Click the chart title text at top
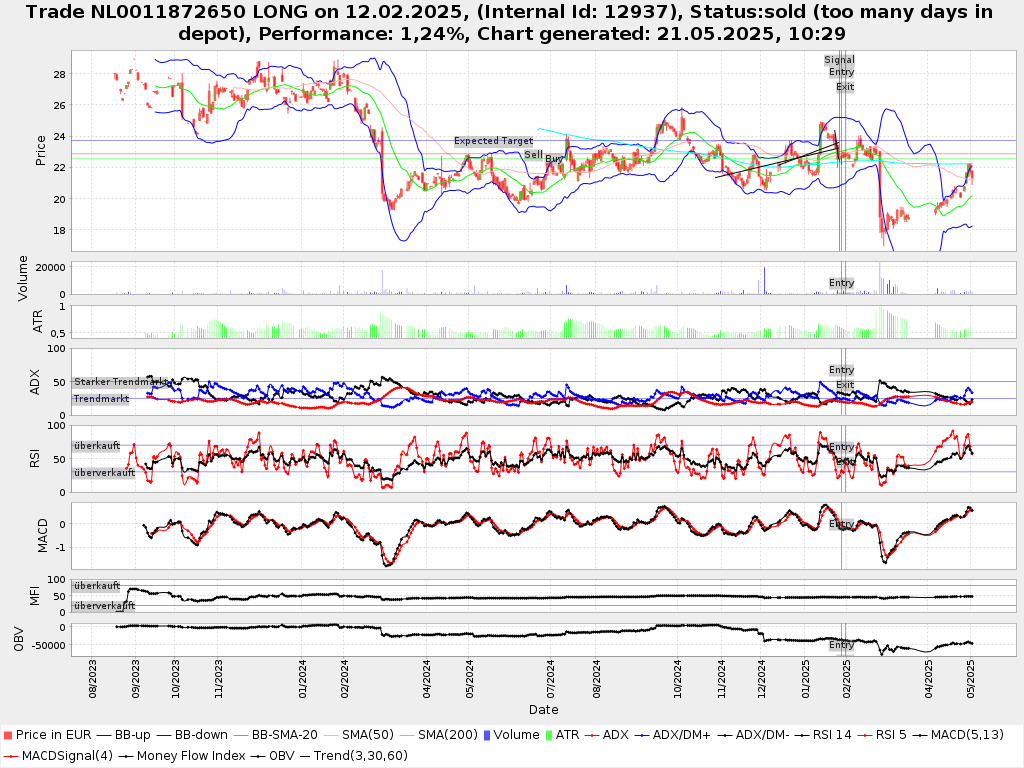Screen dimensions: 1024x768 tap(511, 22)
